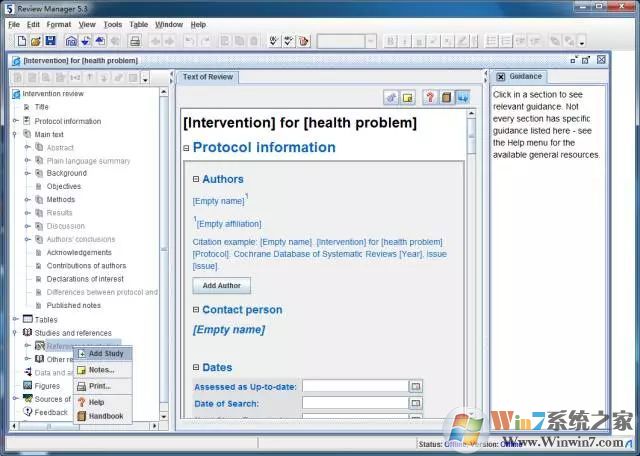The width and height of the screenshot is (640, 456).
Task: Click the Notes icon in review toolbar
Action: coord(408,97)
